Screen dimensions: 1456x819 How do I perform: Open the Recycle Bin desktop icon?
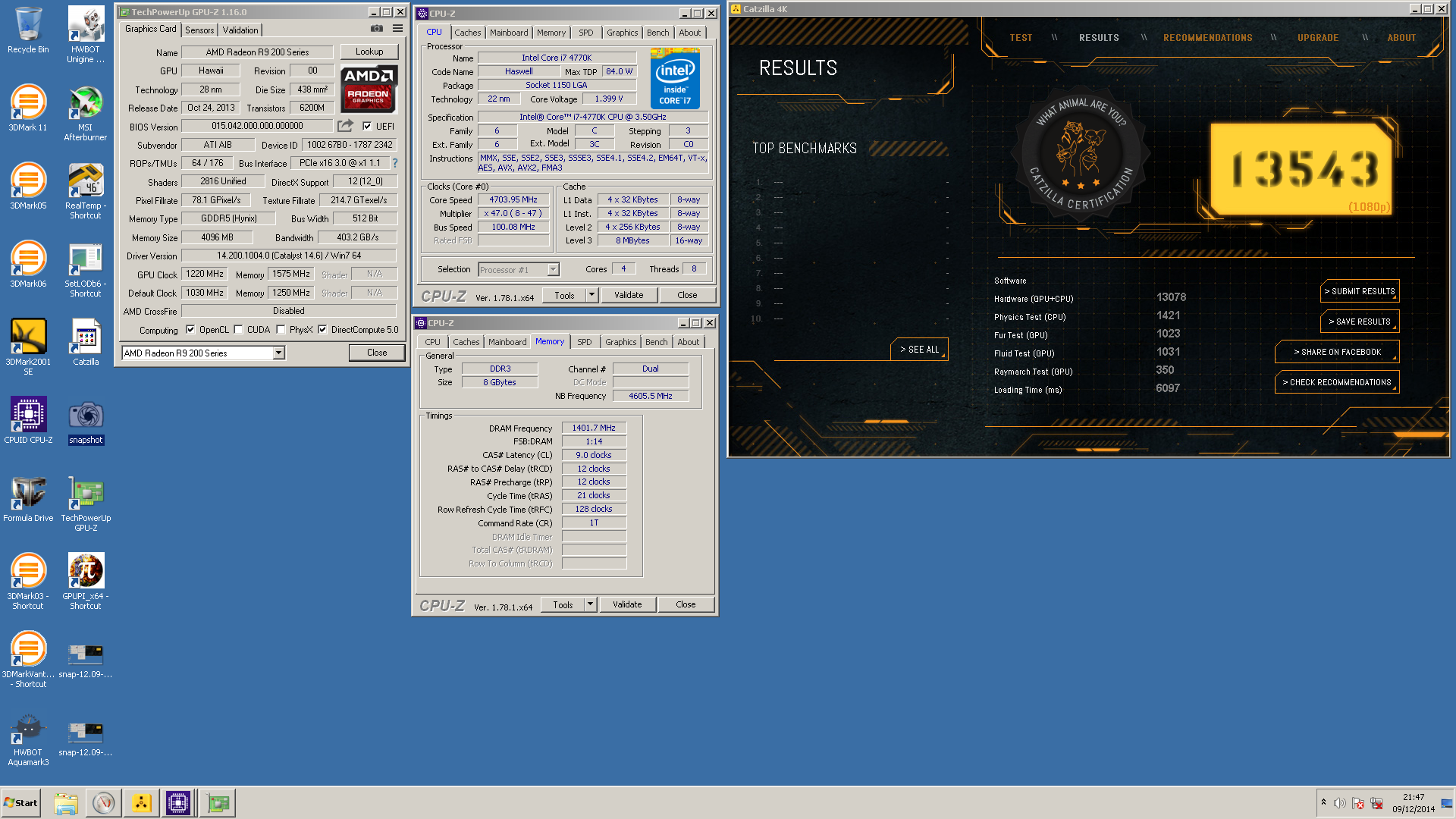tap(28, 30)
